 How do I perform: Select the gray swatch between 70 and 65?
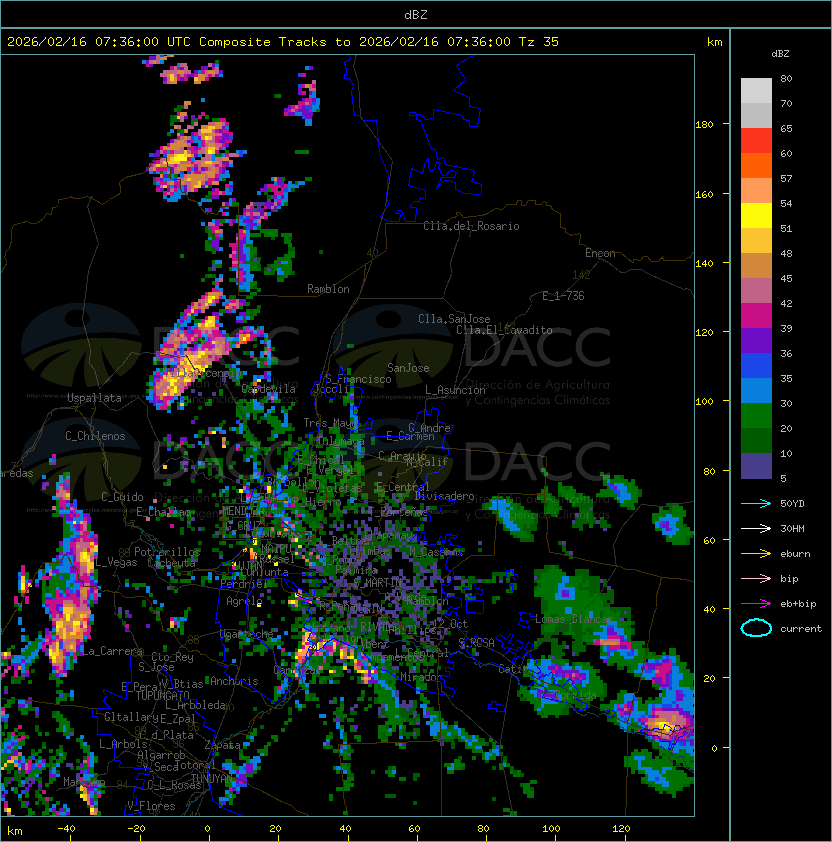click(x=756, y=115)
